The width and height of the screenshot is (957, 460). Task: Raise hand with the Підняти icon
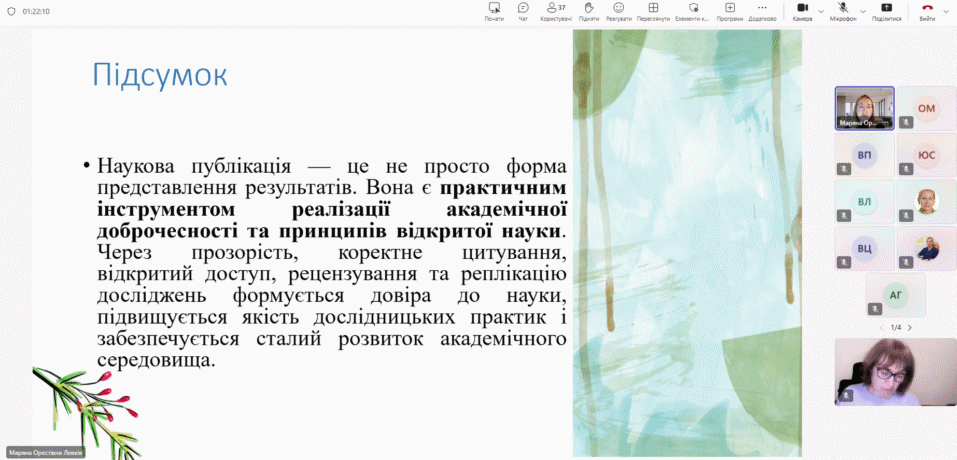589,11
